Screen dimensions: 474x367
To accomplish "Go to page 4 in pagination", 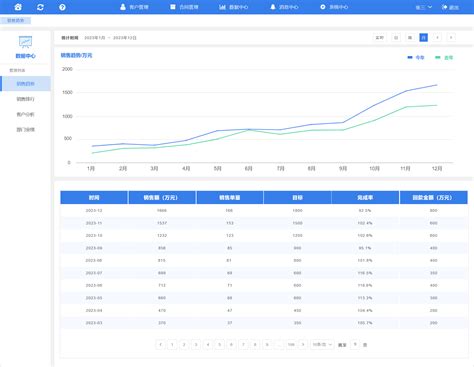I will (208, 344).
